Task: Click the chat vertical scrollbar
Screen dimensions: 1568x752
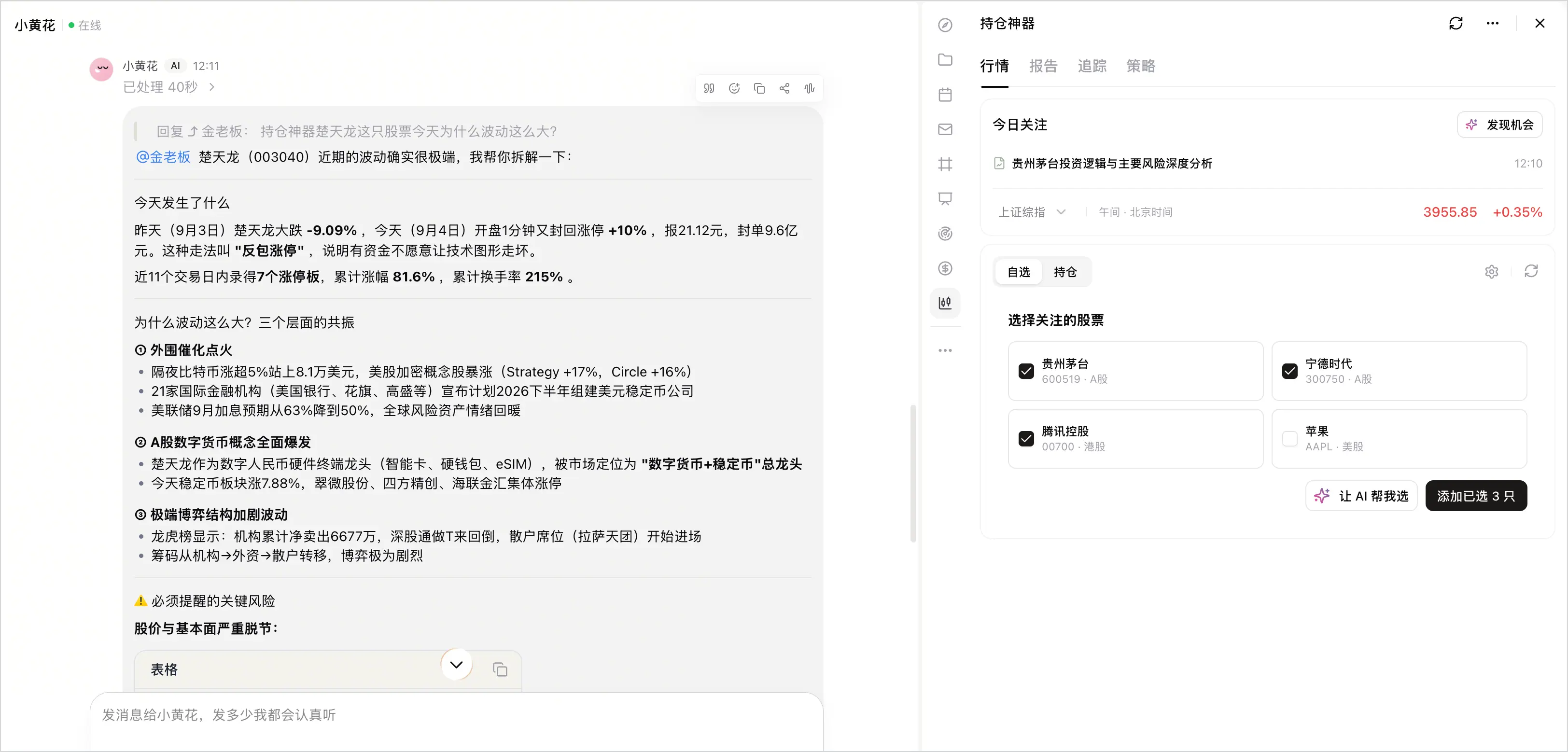Action: [x=912, y=473]
